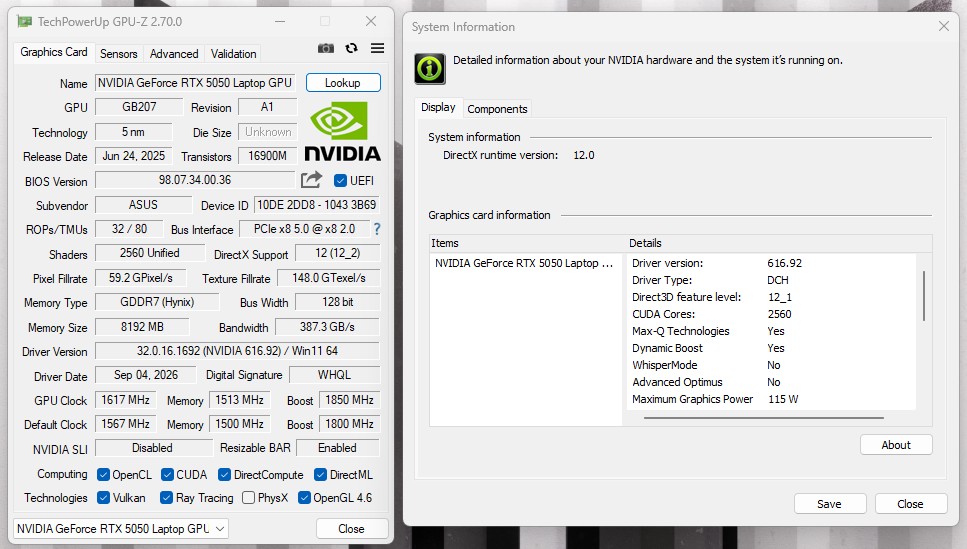
Task: Click the Dynamic Boost row
Action: click(x=771, y=348)
